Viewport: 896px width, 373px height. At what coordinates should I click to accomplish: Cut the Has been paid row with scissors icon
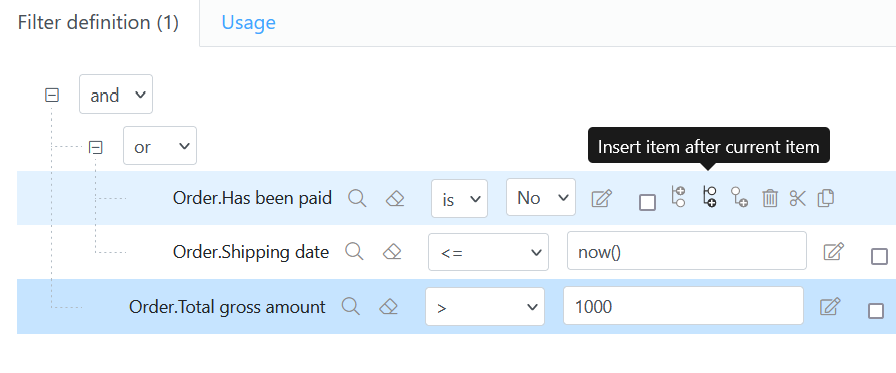[x=797, y=198]
